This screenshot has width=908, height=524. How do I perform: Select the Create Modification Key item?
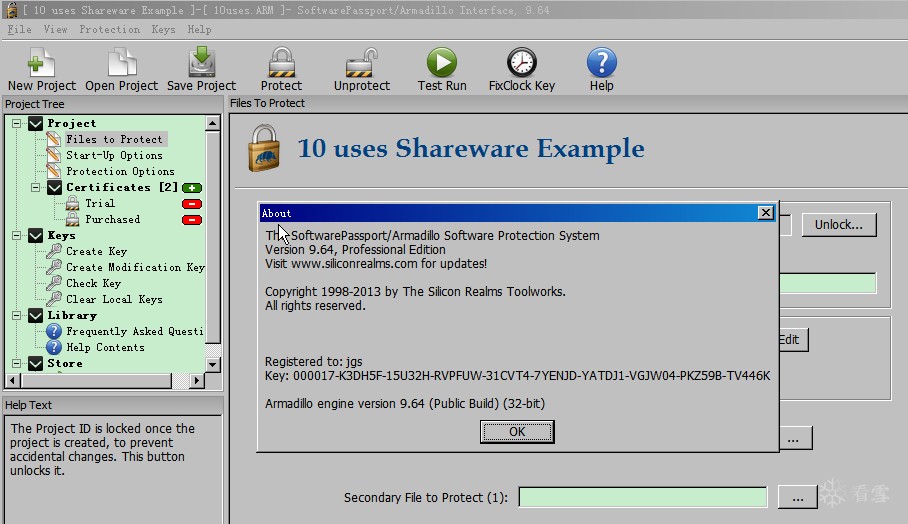pyautogui.click(x=135, y=268)
